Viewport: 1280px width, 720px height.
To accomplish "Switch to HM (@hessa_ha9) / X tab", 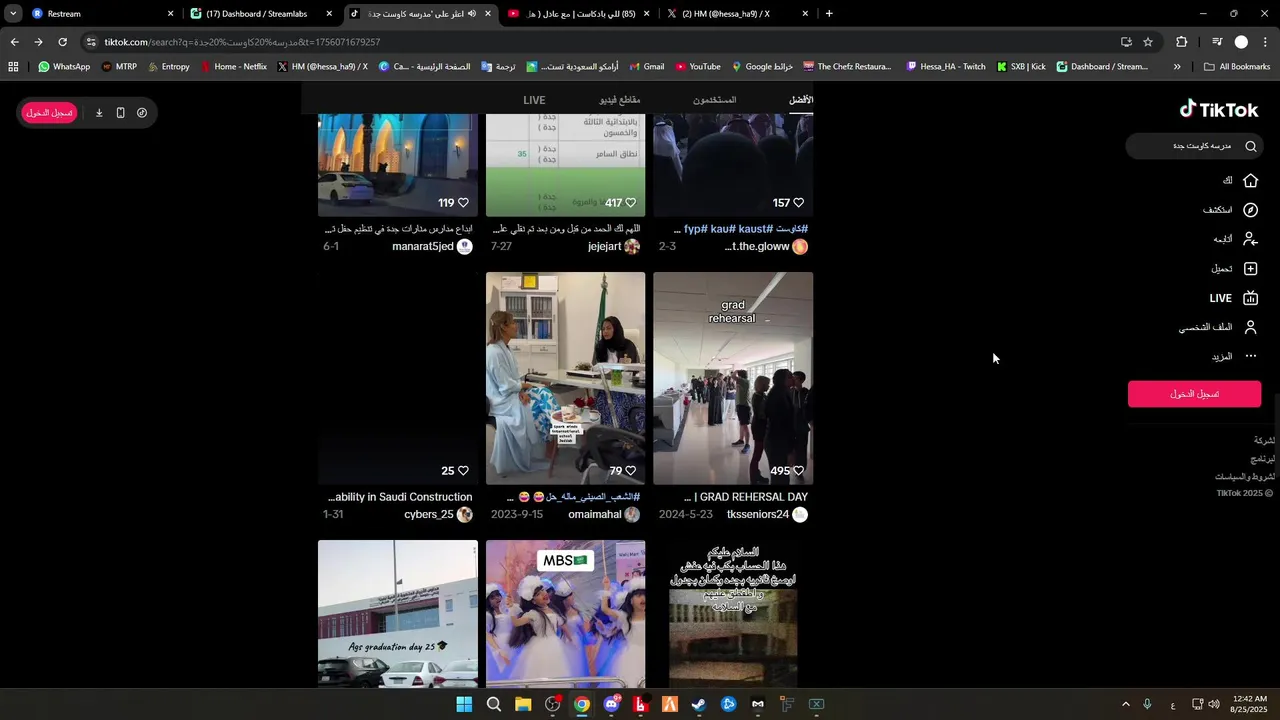I will [738, 14].
